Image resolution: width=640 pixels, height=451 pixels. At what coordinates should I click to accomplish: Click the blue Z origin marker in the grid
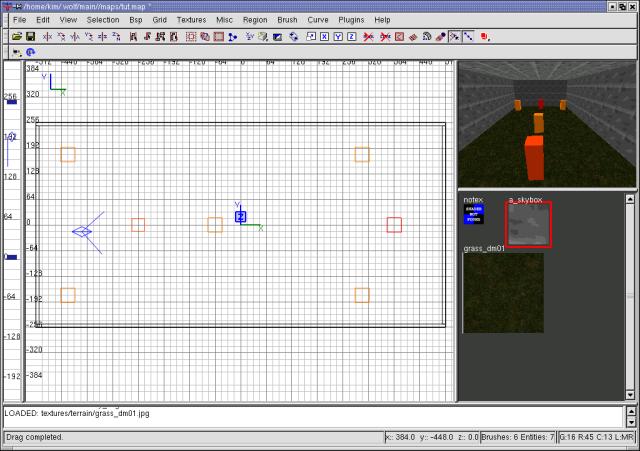[x=240, y=217]
